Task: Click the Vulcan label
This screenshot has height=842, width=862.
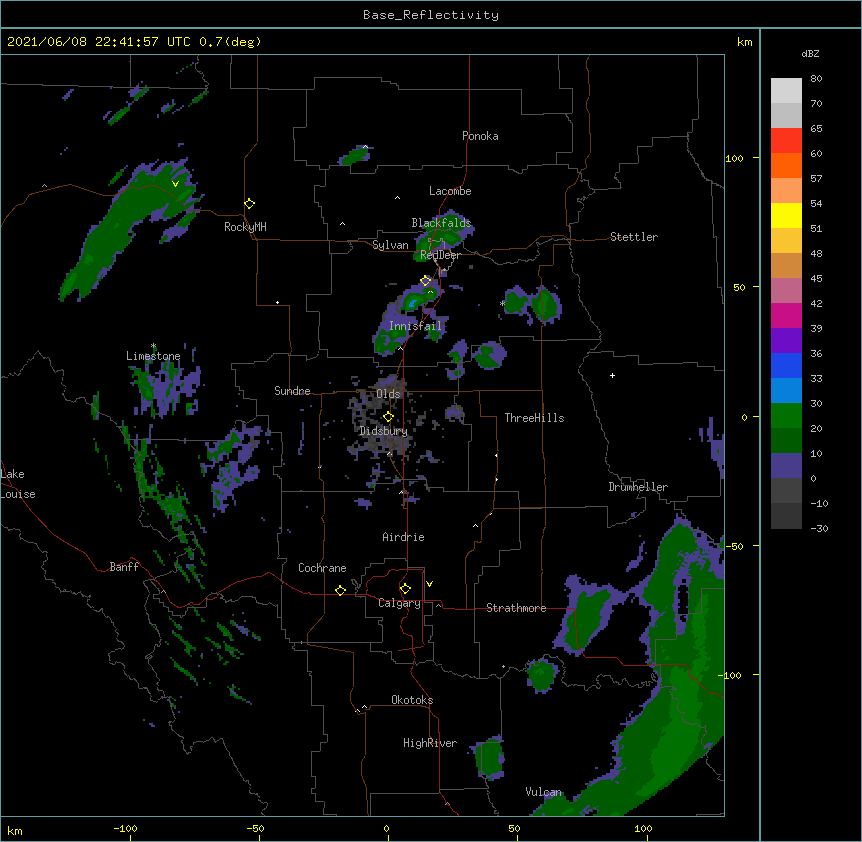Action: (543, 792)
